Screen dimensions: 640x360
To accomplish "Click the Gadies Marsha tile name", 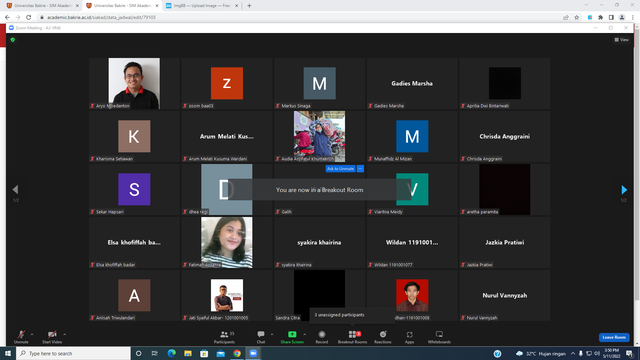I will 412,83.
